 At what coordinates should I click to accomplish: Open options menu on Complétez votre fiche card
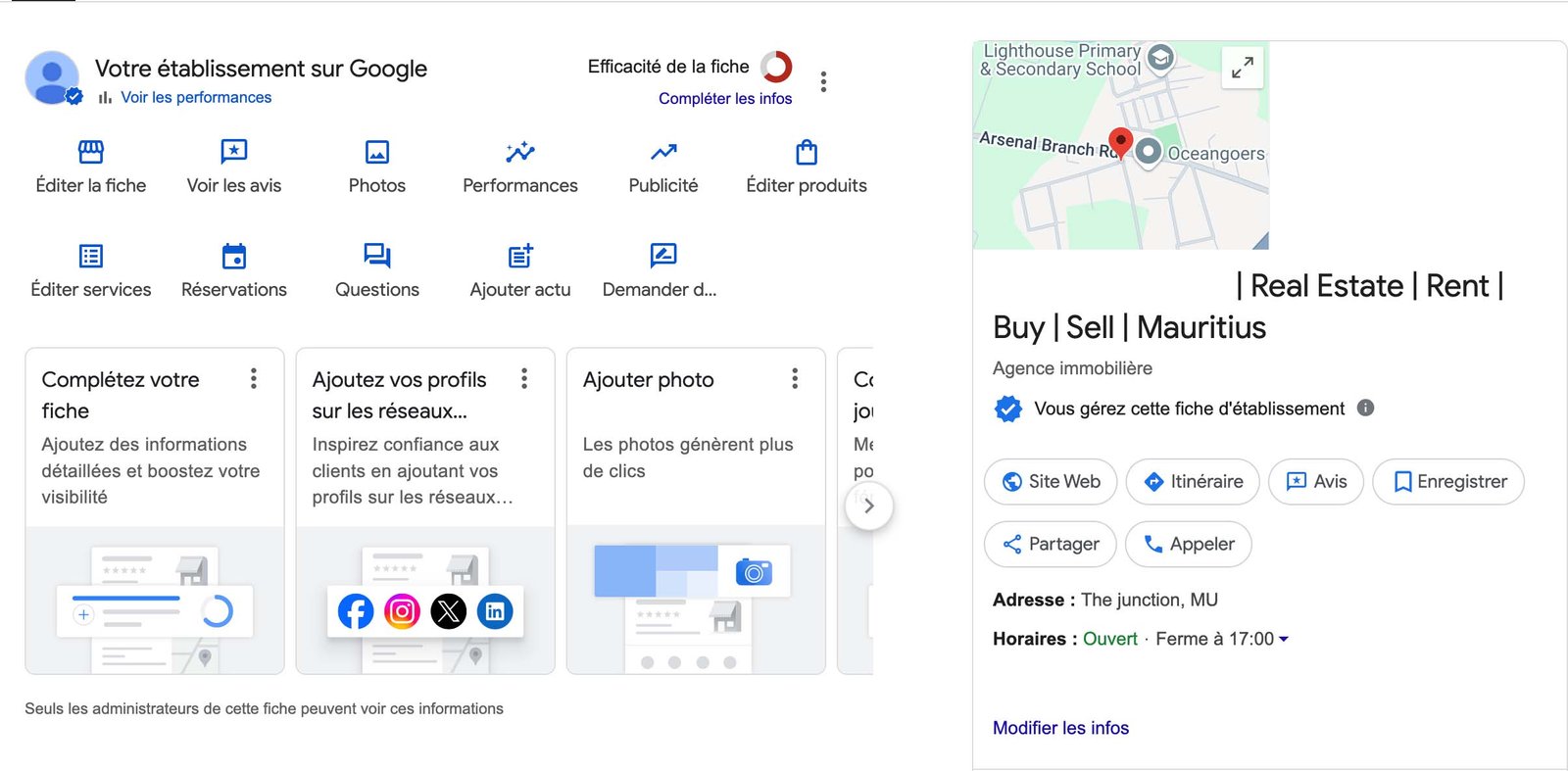254,379
